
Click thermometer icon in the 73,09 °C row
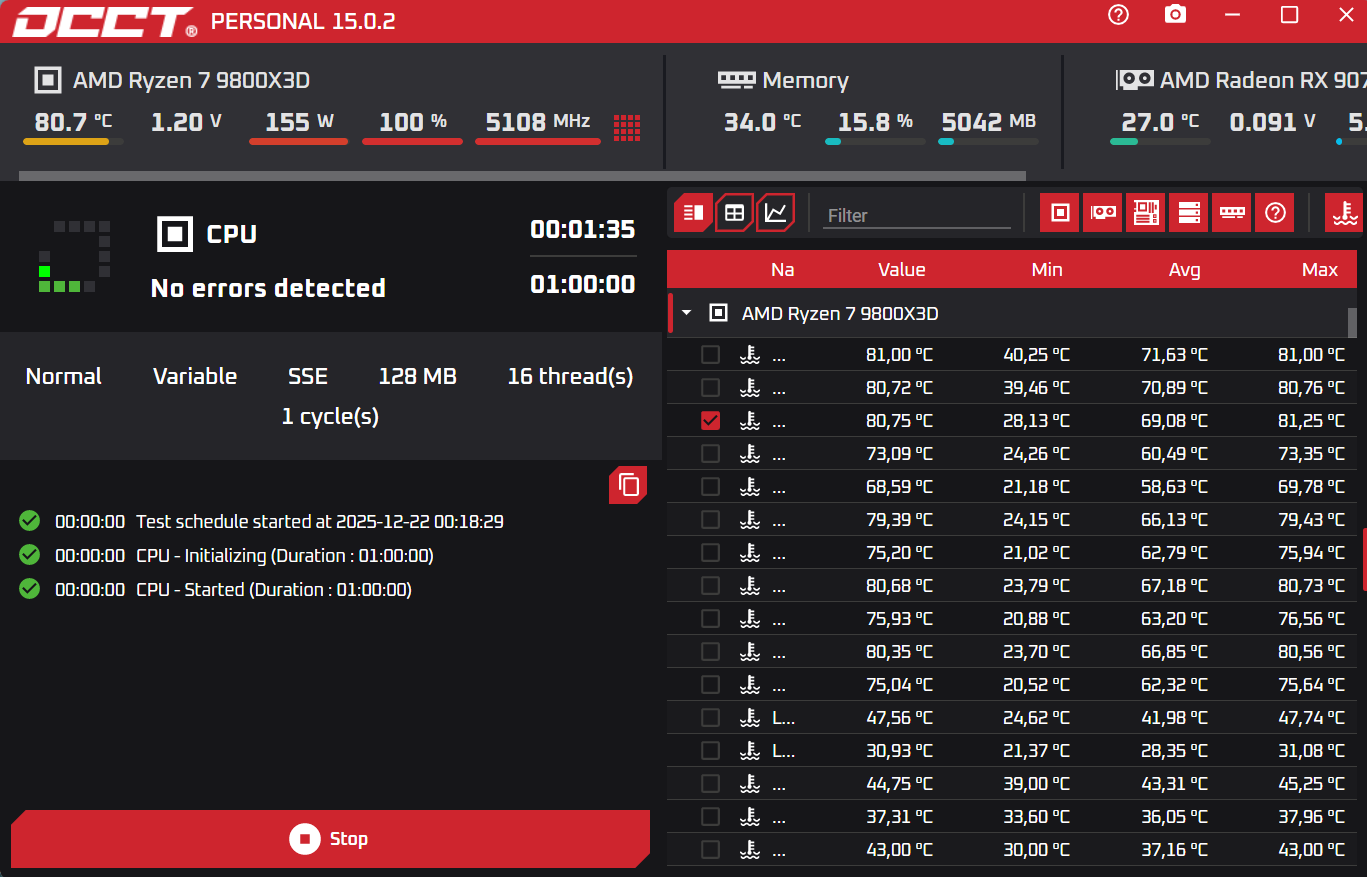[x=749, y=454]
